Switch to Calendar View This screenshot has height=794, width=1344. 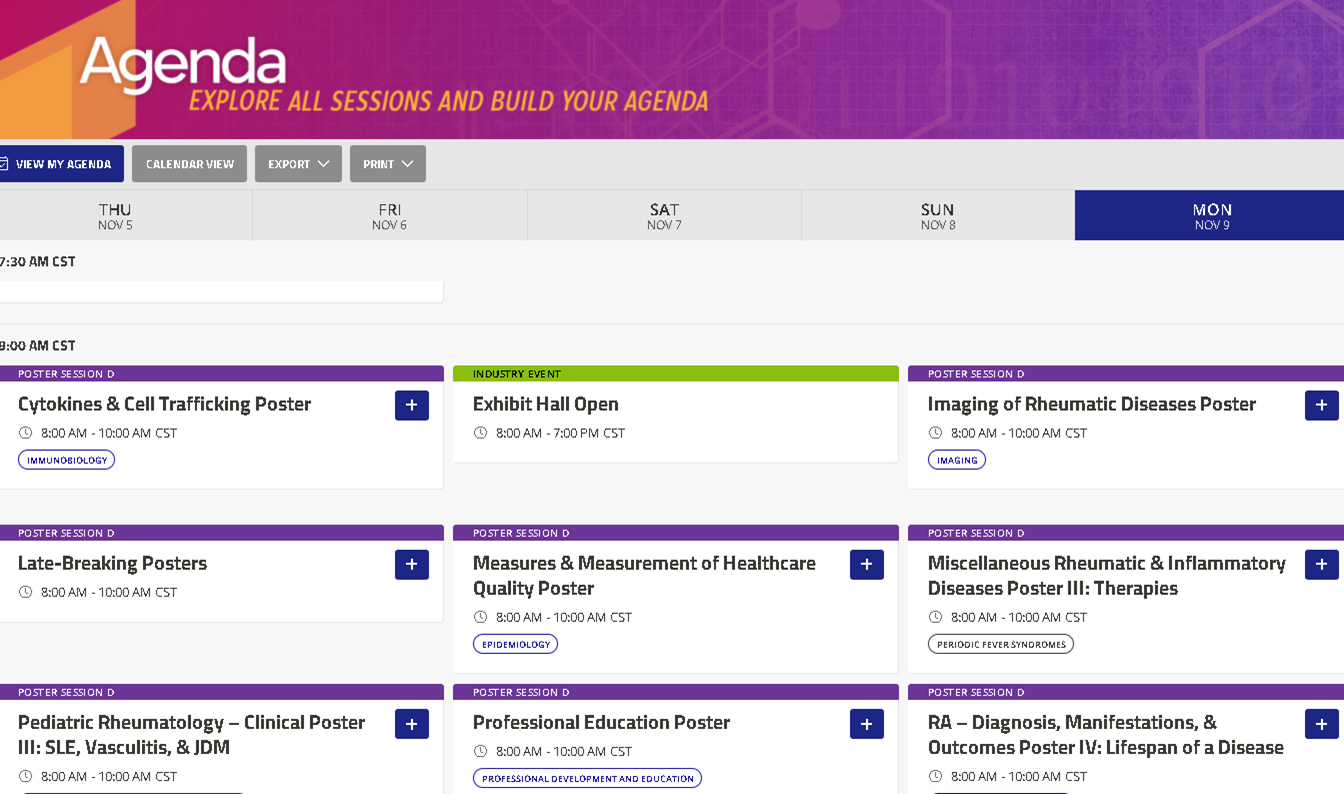pos(190,164)
